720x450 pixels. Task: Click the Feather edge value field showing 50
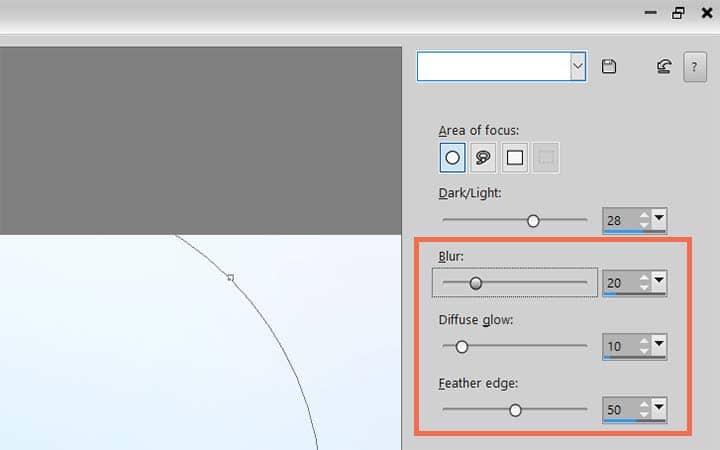click(x=620, y=409)
